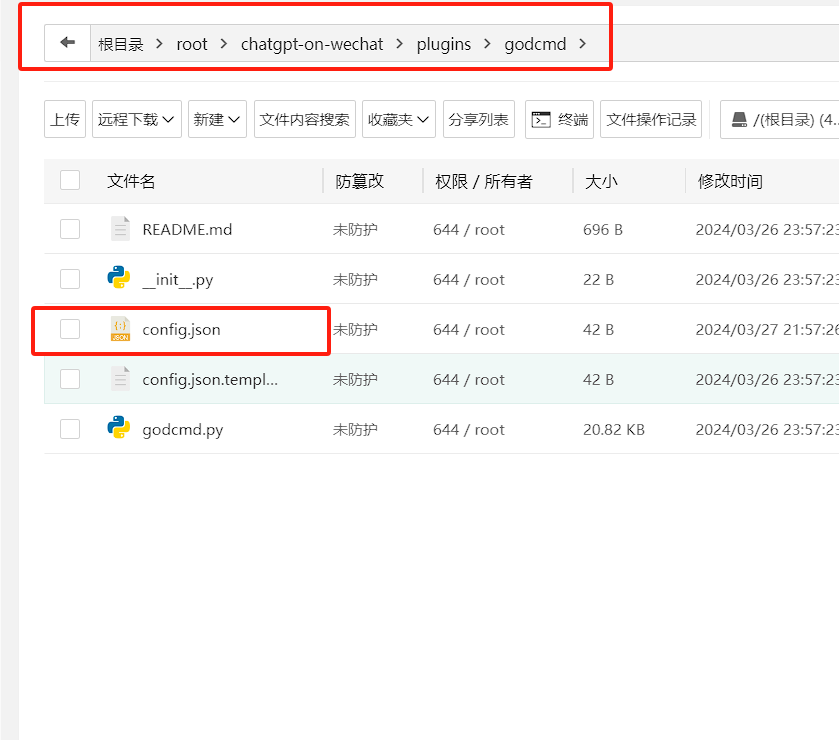Click the godcmd.py Python icon
The image size is (839, 740).
[x=120, y=429]
